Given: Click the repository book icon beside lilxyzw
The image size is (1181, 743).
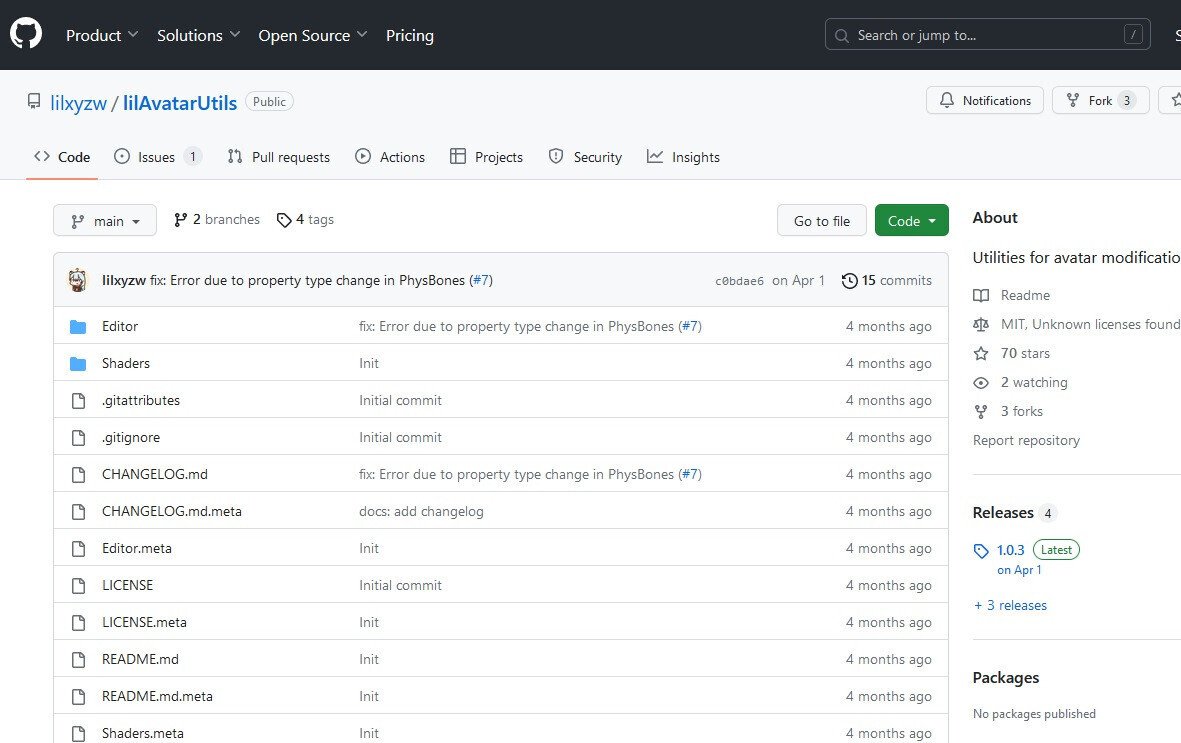Looking at the screenshot, I should click(34, 101).
